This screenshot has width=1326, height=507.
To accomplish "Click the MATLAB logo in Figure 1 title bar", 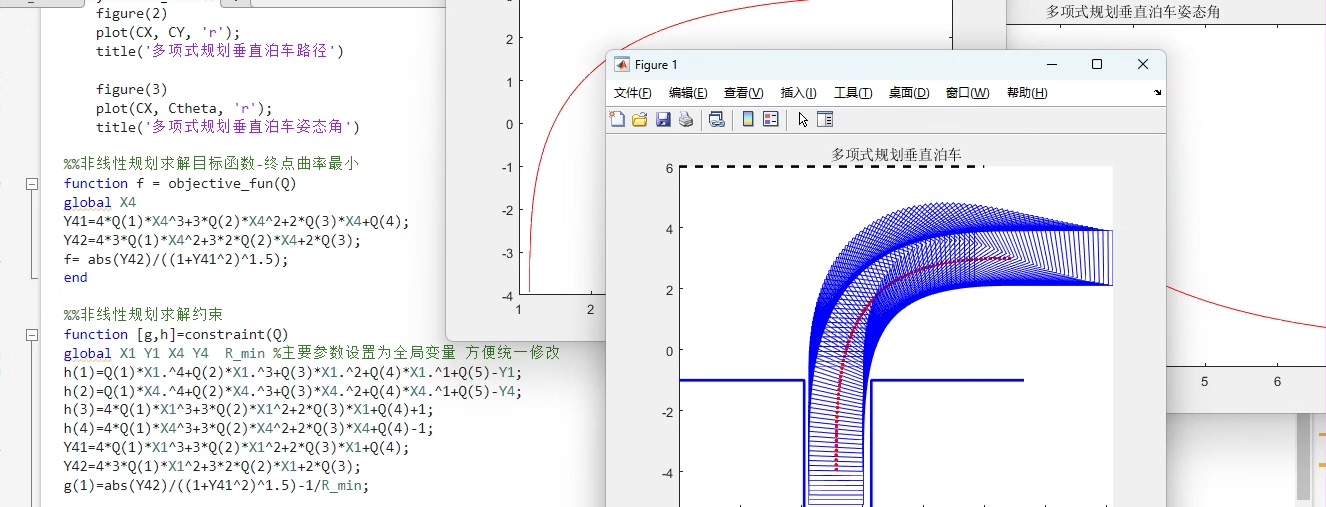I will pos(622,64).
